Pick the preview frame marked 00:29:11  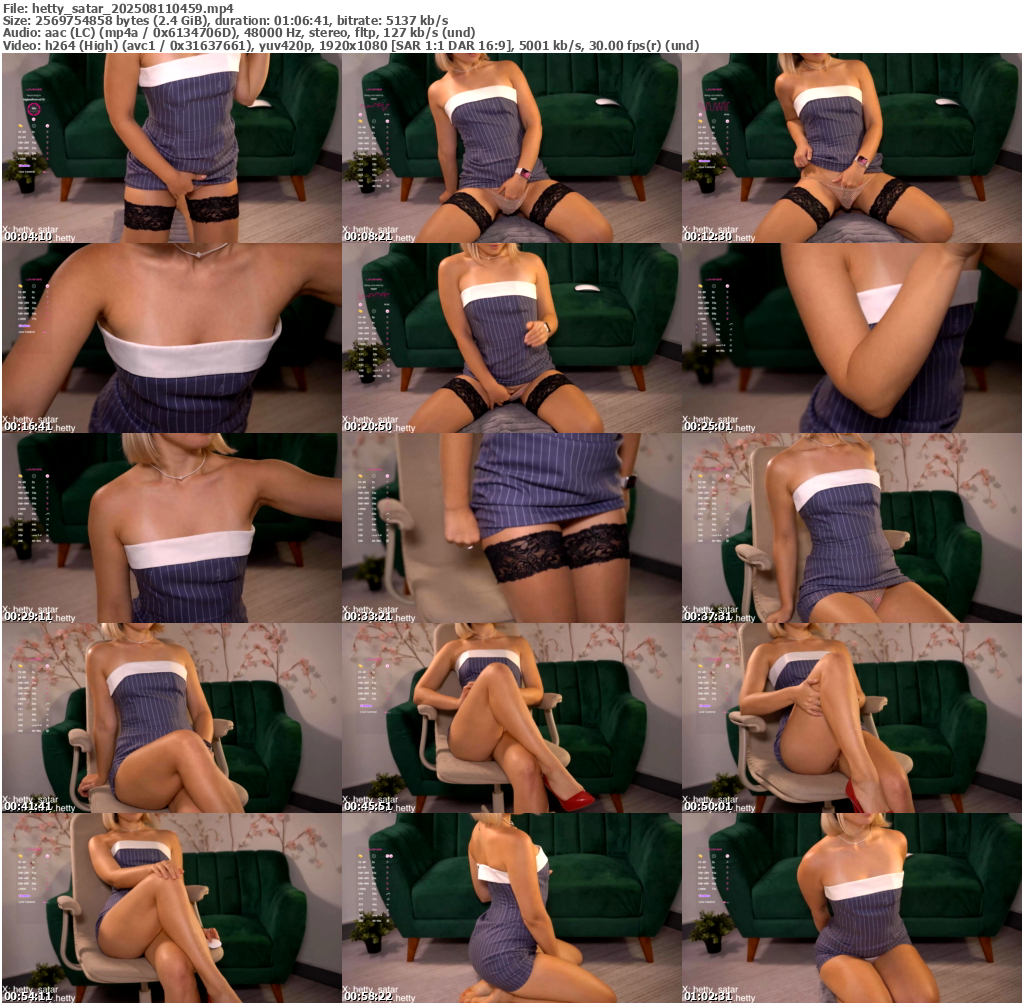[171, 528]
